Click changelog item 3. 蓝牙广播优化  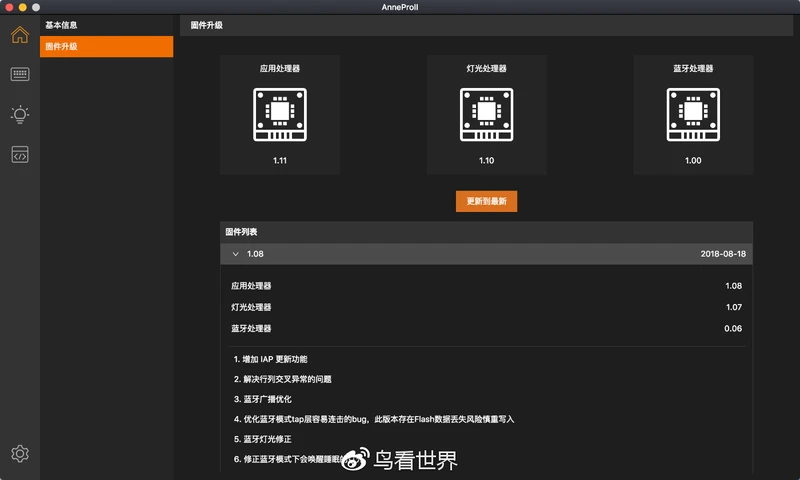(x=263, y=399)
